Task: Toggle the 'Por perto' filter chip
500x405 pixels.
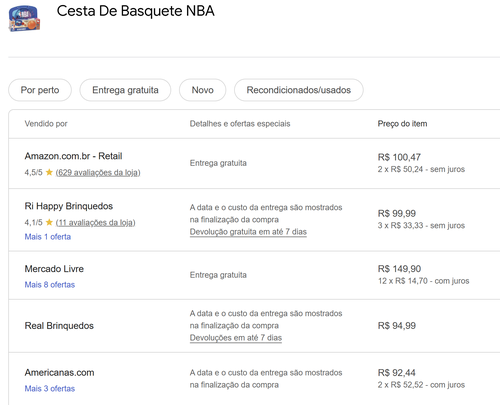Action: 40,90
